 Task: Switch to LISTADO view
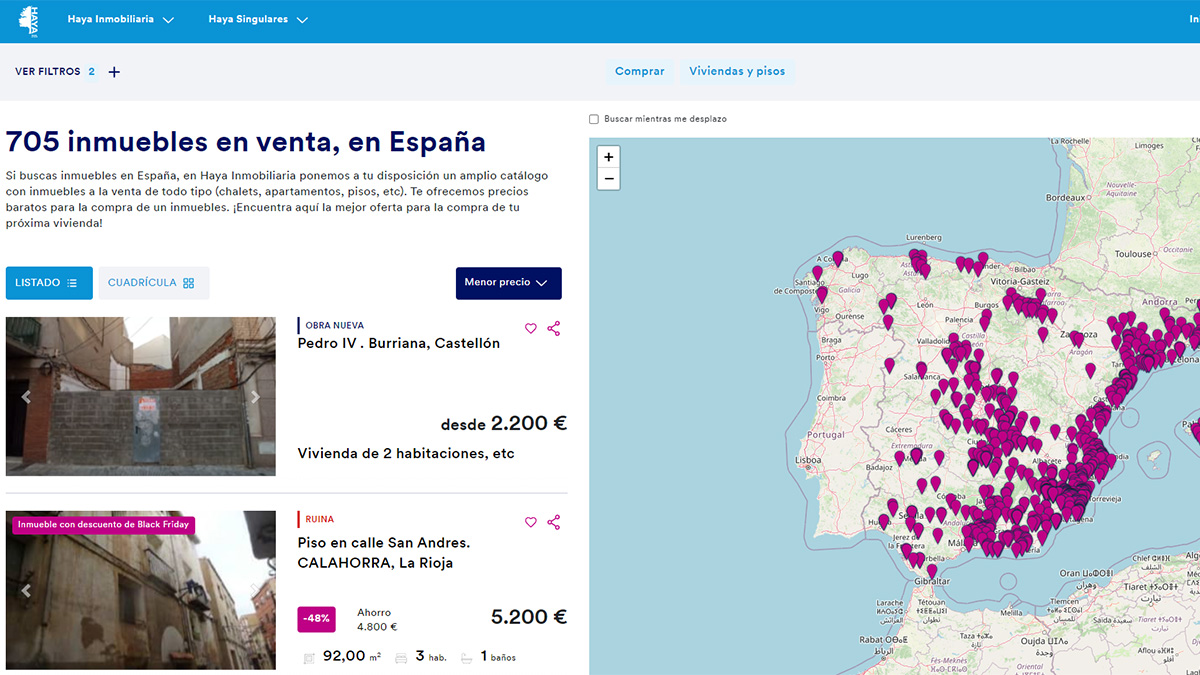pos(48,283)
